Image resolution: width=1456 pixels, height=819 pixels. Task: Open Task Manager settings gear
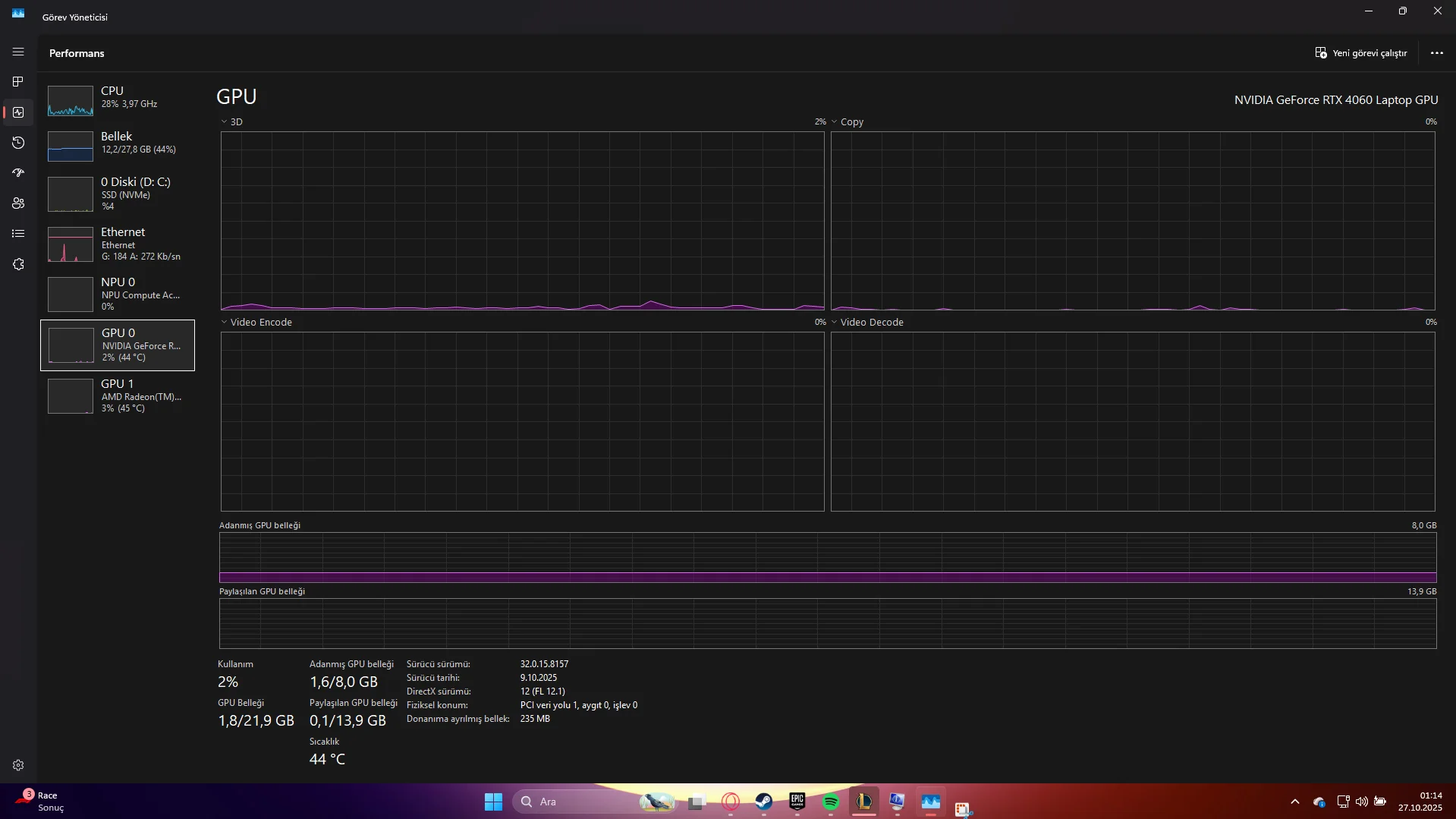point(18,765)
